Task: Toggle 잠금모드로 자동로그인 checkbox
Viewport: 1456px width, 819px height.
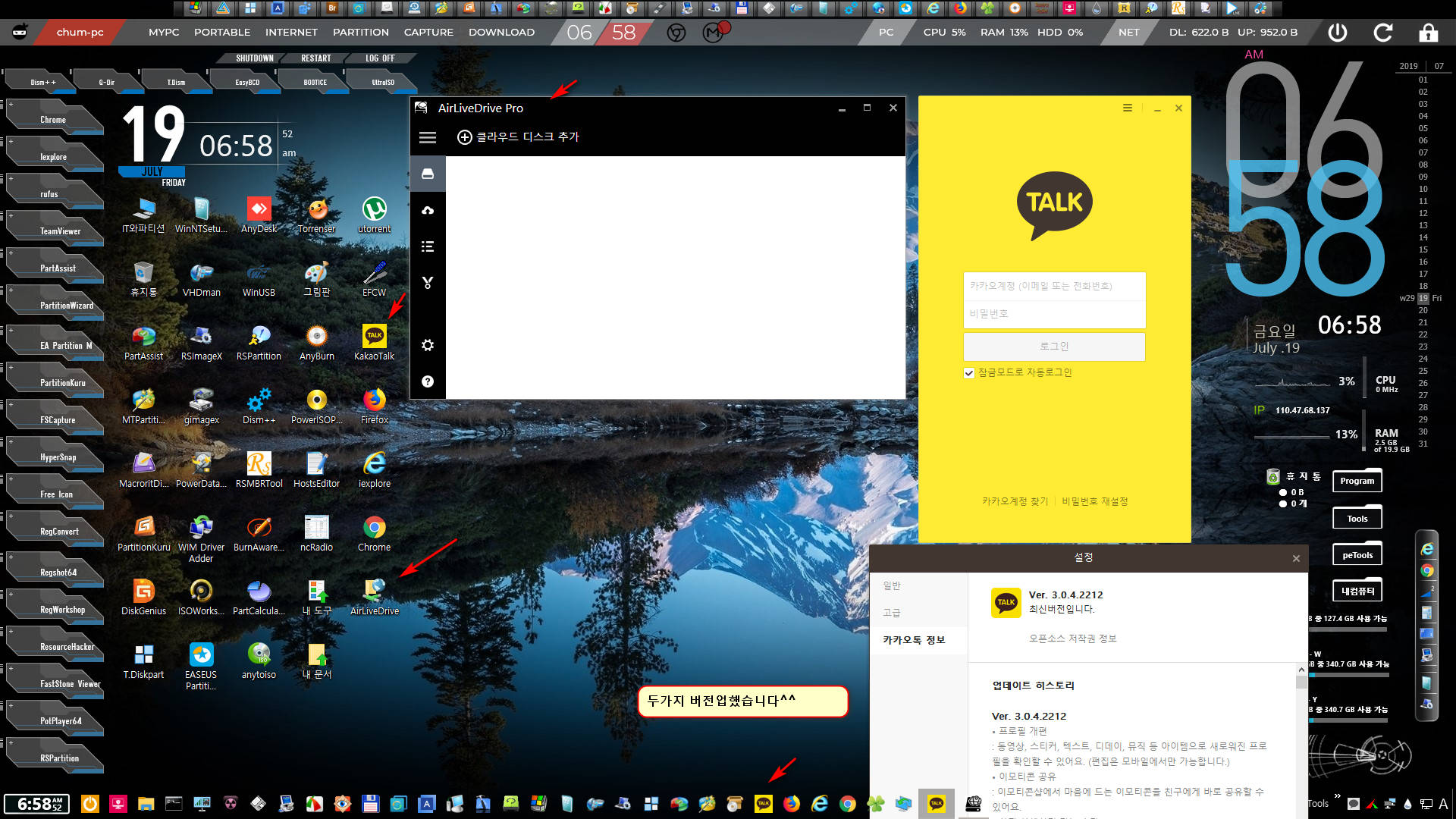Action: 969,373
